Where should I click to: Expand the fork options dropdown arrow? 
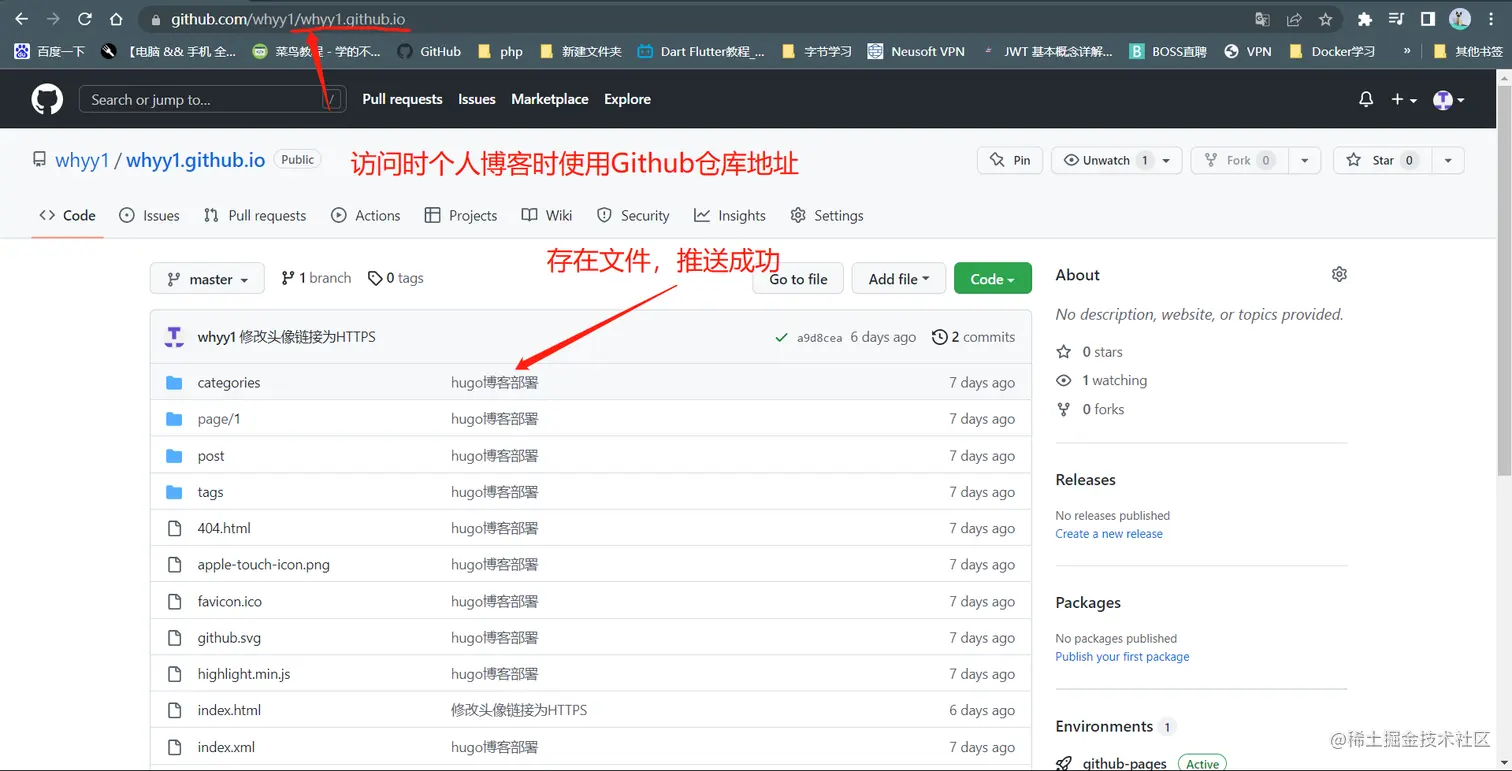click(1304, 160)
